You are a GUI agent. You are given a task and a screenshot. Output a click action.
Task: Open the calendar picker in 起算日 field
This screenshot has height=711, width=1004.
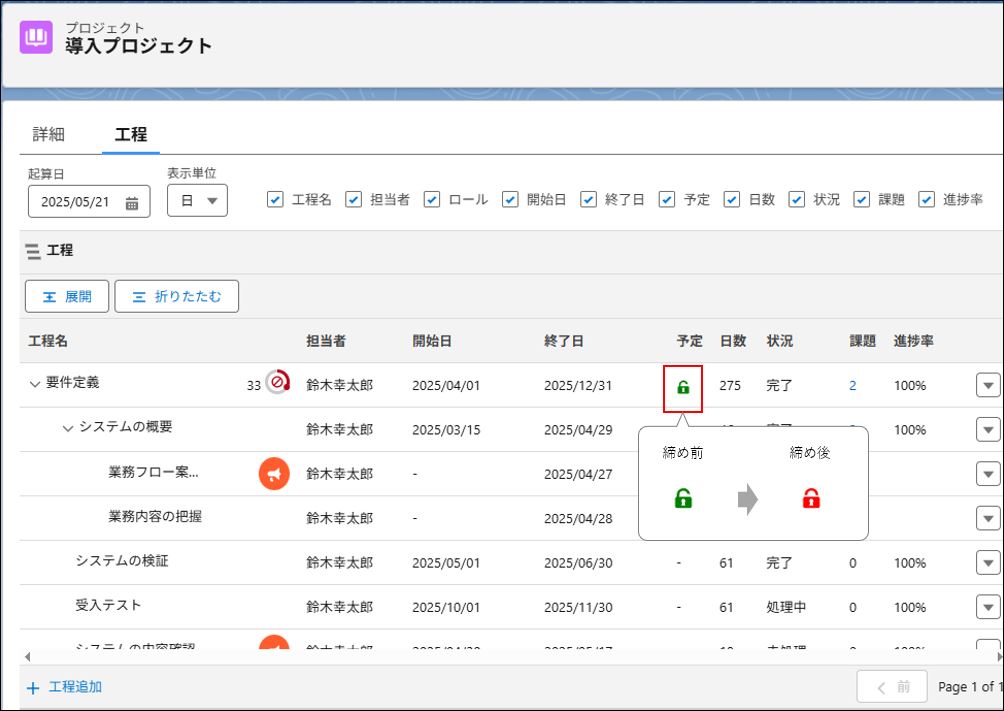click(132, 202)
